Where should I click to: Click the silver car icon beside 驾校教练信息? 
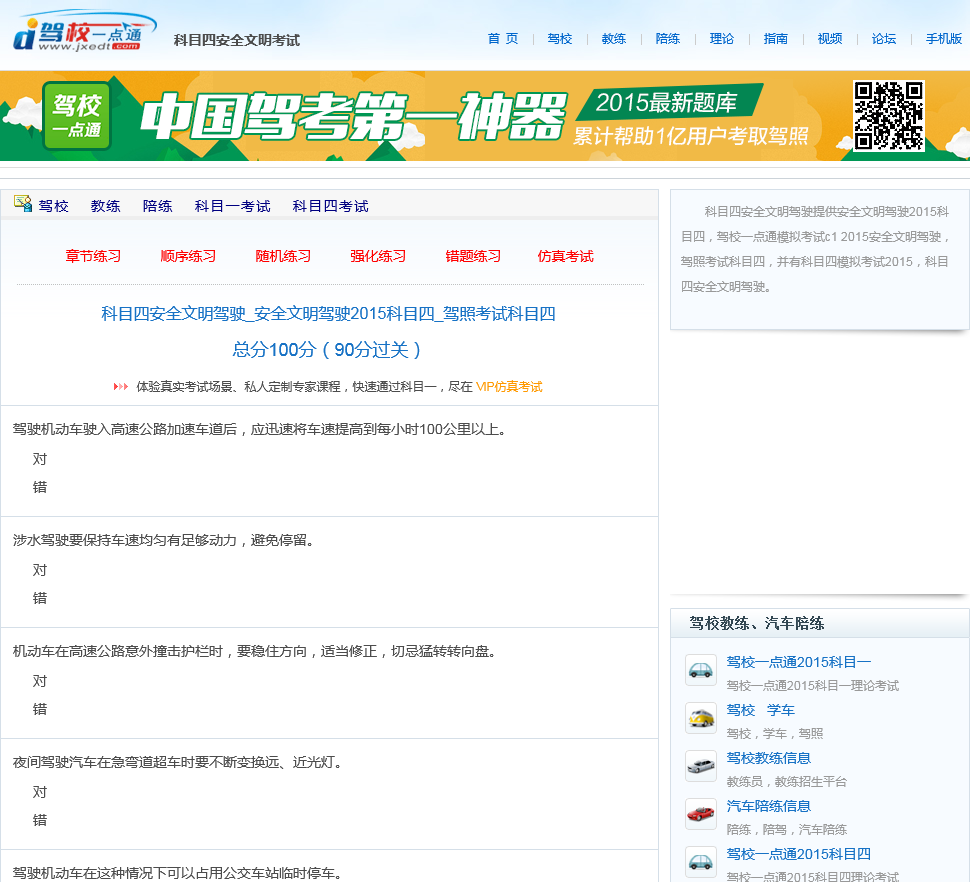click(x=700, y=766)
